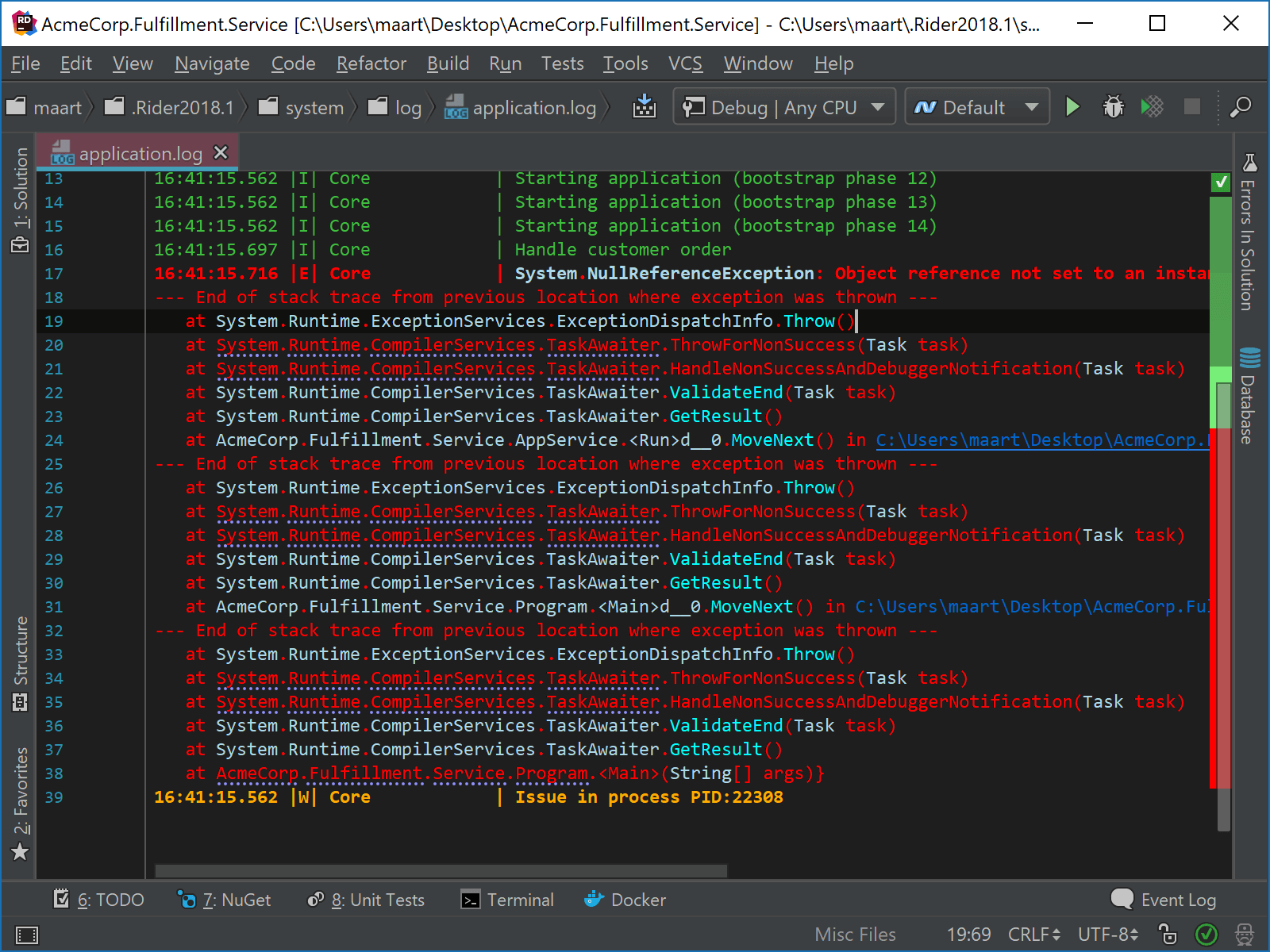
Task: Click the NullReferenceException text on line 17
Action: tap(664, 274)
